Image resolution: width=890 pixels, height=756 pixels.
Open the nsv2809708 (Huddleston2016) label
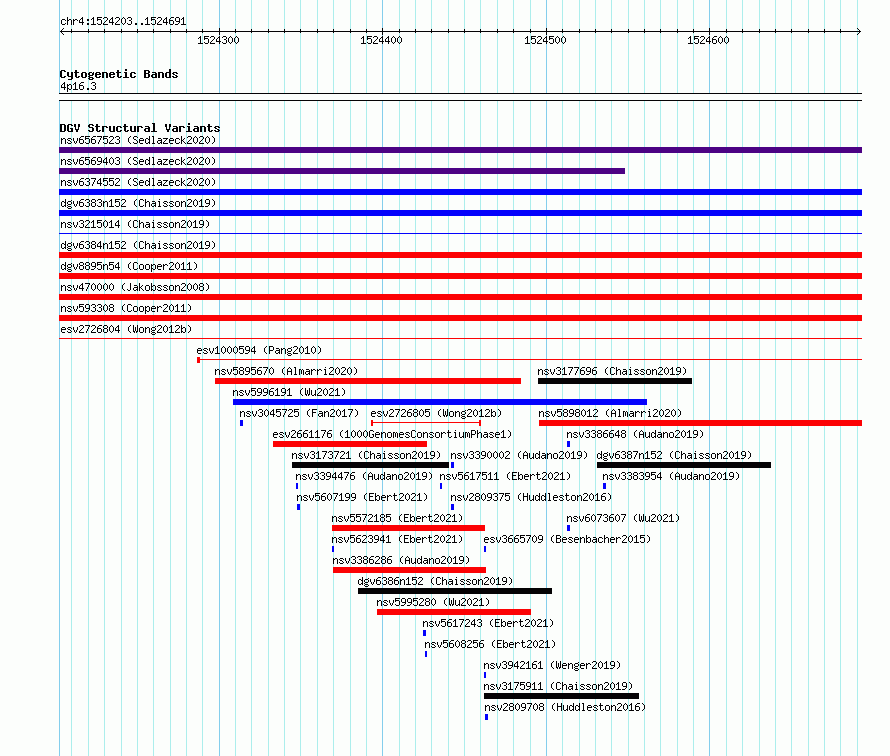(x=565, y=707)
